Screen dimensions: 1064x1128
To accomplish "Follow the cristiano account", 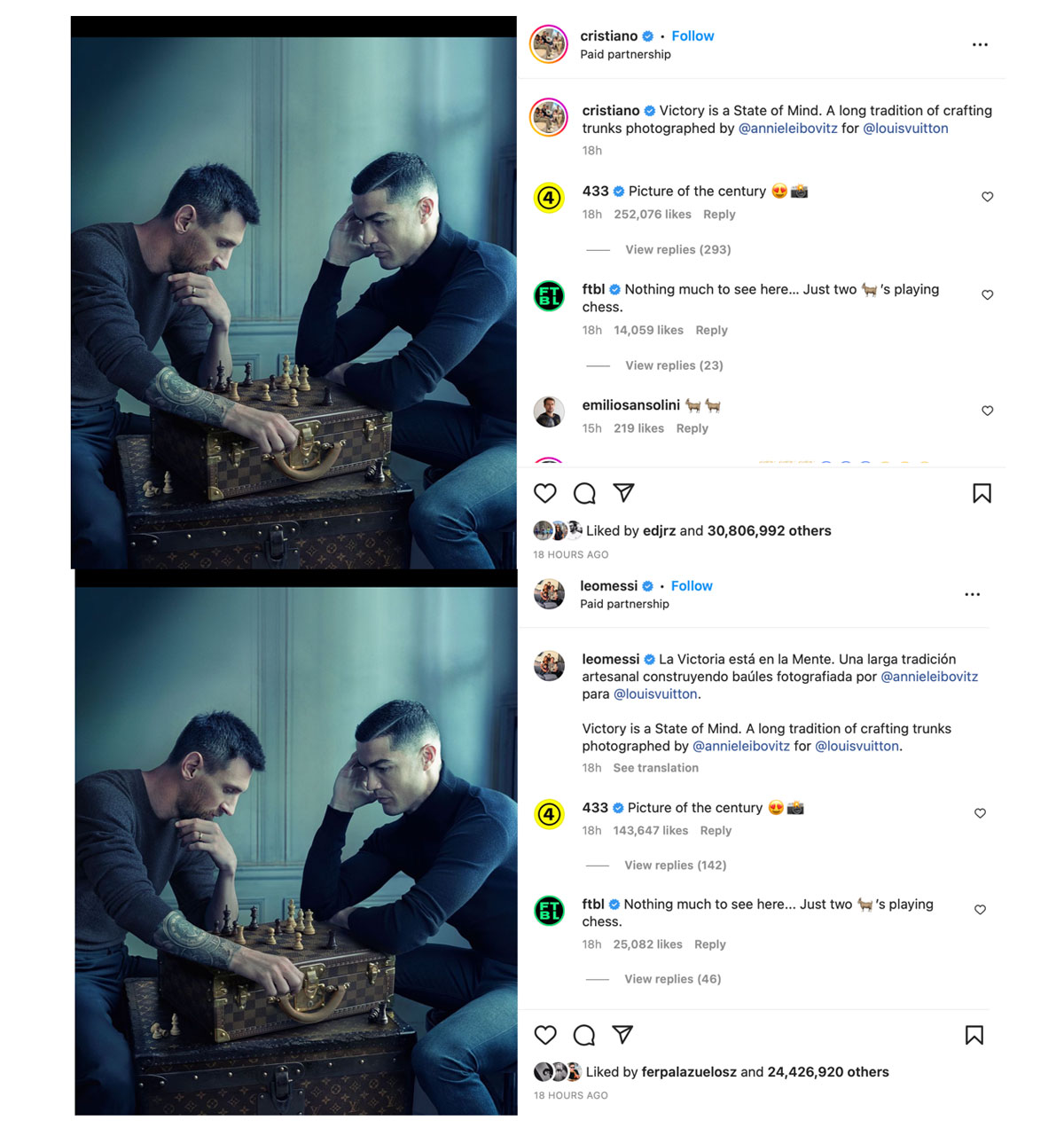I will (692, 36).
